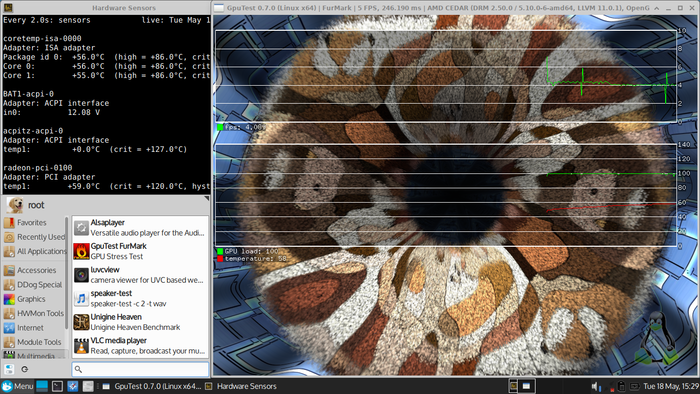The width and height of the screenshot is (700, 394).
Task: Click the green GPU load legend square
Action: tap(220, 251)
